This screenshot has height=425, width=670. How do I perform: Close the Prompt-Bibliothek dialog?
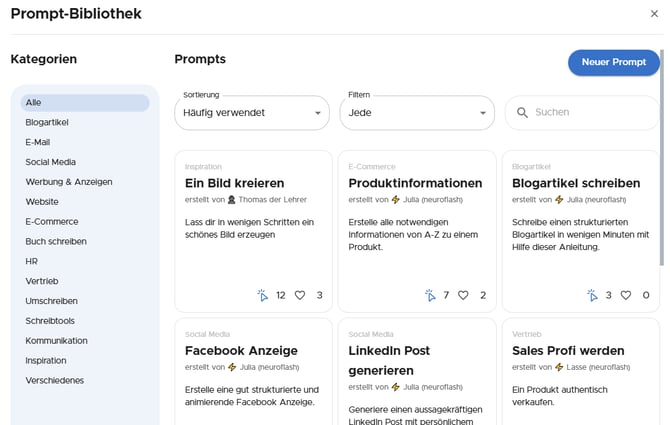pos(654,14)
